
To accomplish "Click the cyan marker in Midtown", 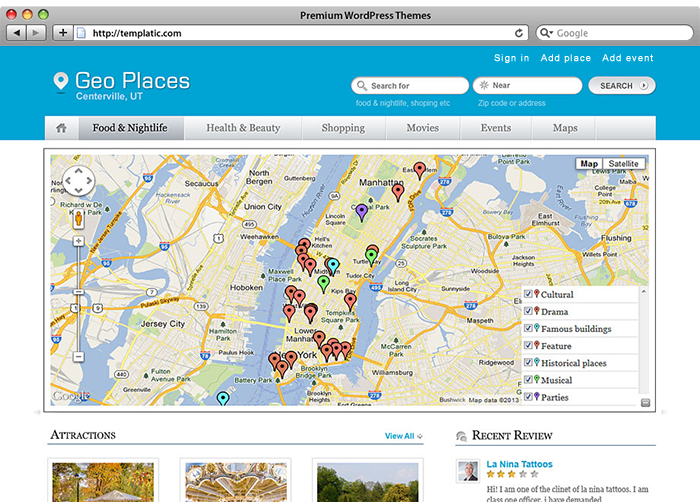I will click(333, 266).
